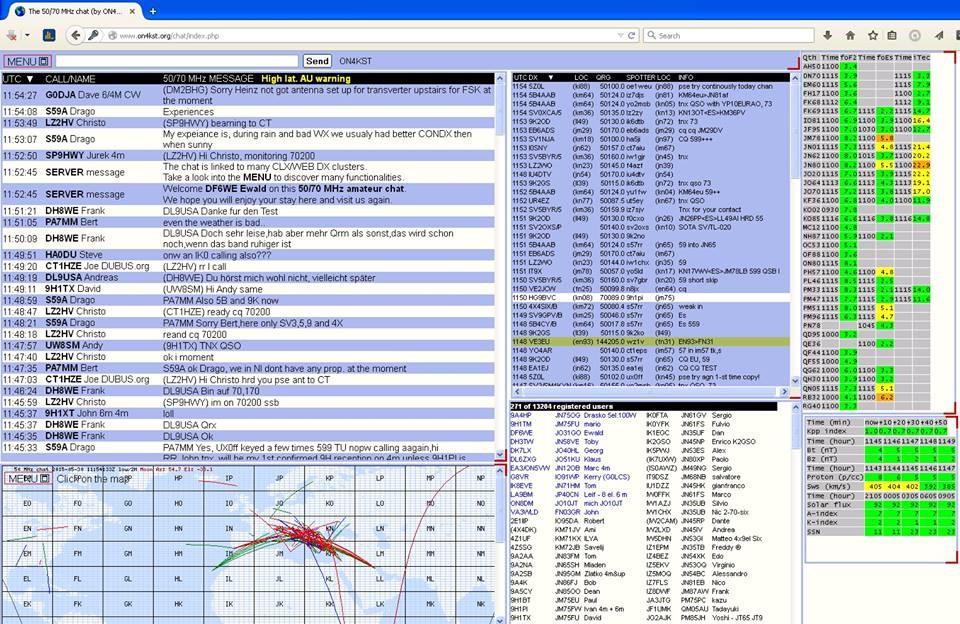Click the paper plane icon in toolbar
Image resolution: width=960 pixels, height=624 pixels.
939,36
